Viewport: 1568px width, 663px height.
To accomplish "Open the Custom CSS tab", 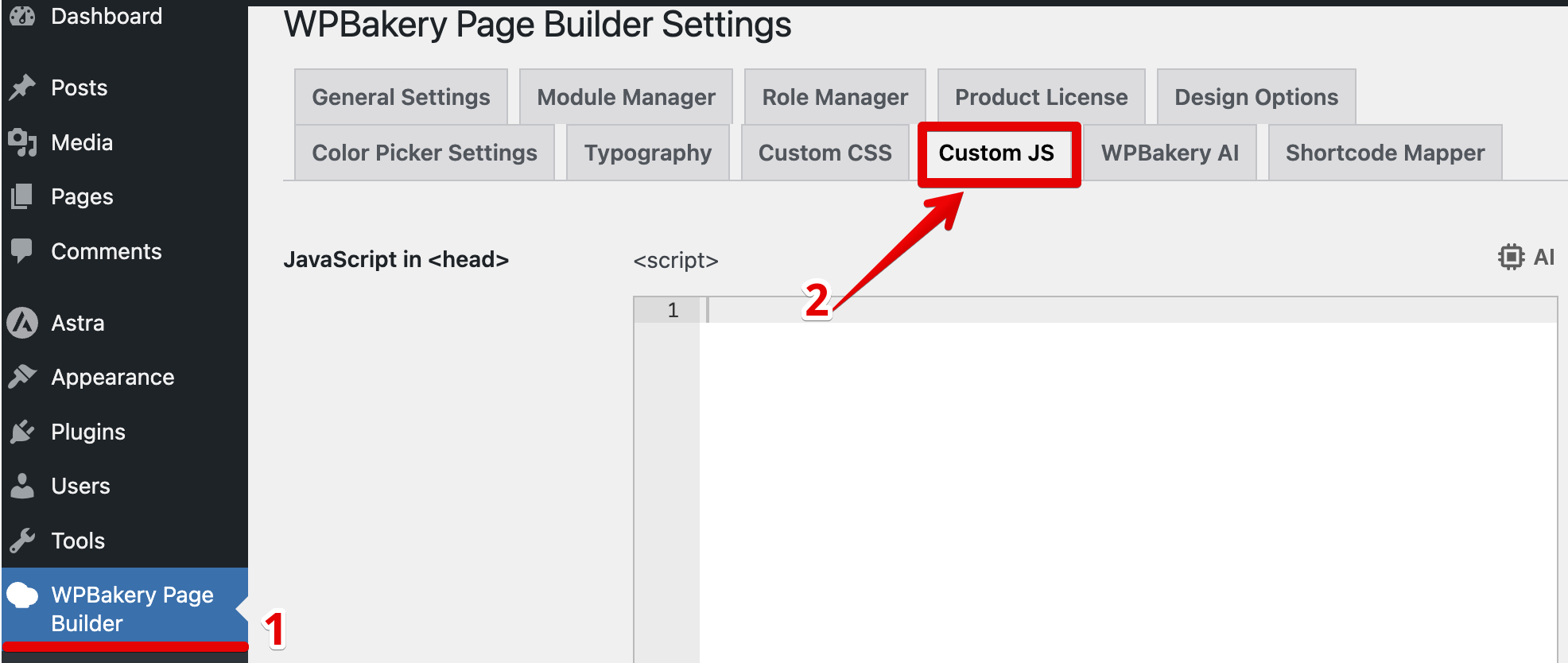I will point(825,153).
